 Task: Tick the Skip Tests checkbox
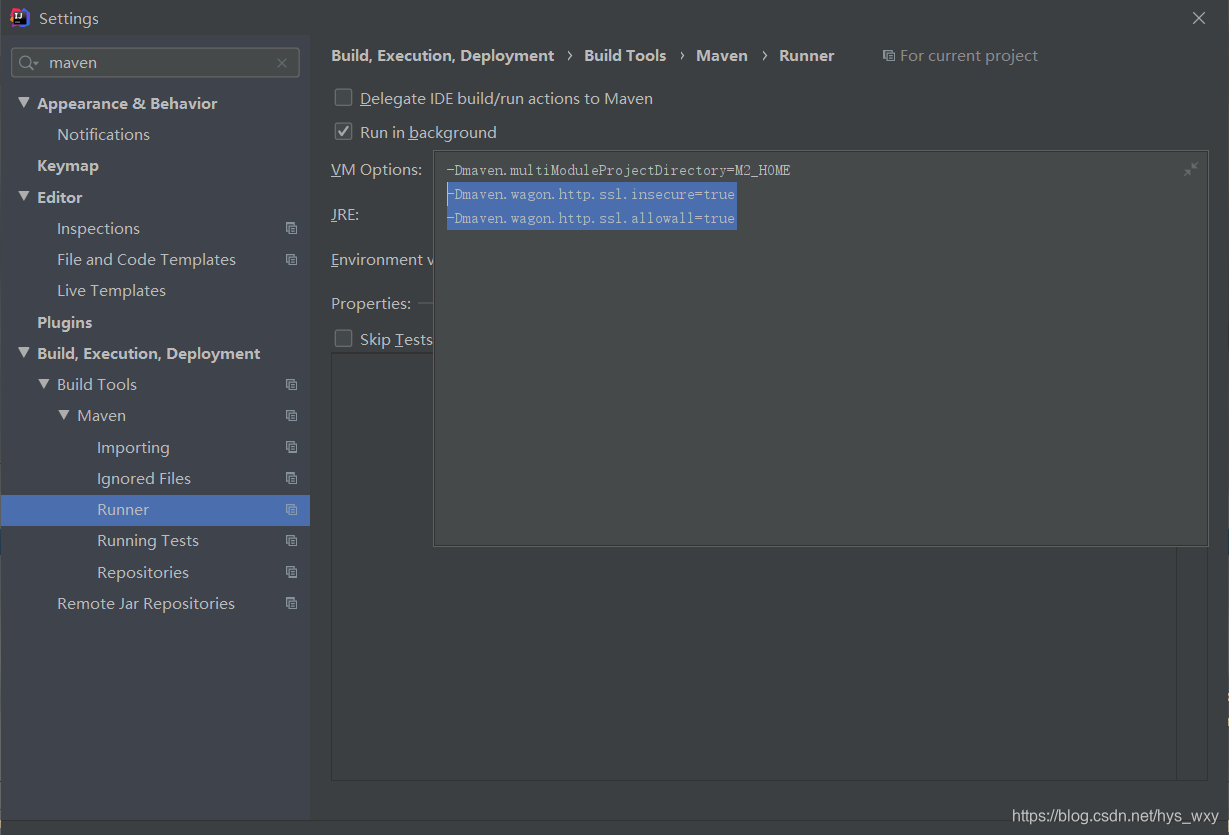coord(343,339)
